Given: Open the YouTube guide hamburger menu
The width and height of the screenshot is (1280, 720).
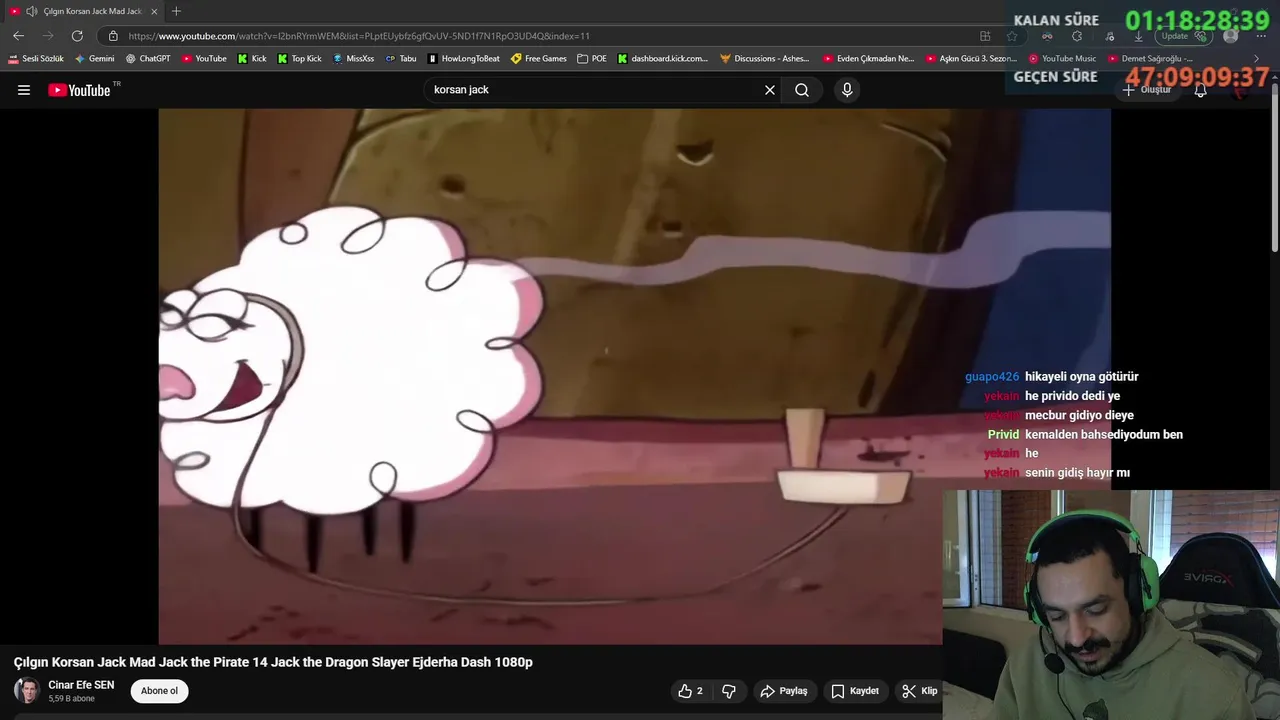Looking at the screenshot, I should tap(24, 90).
